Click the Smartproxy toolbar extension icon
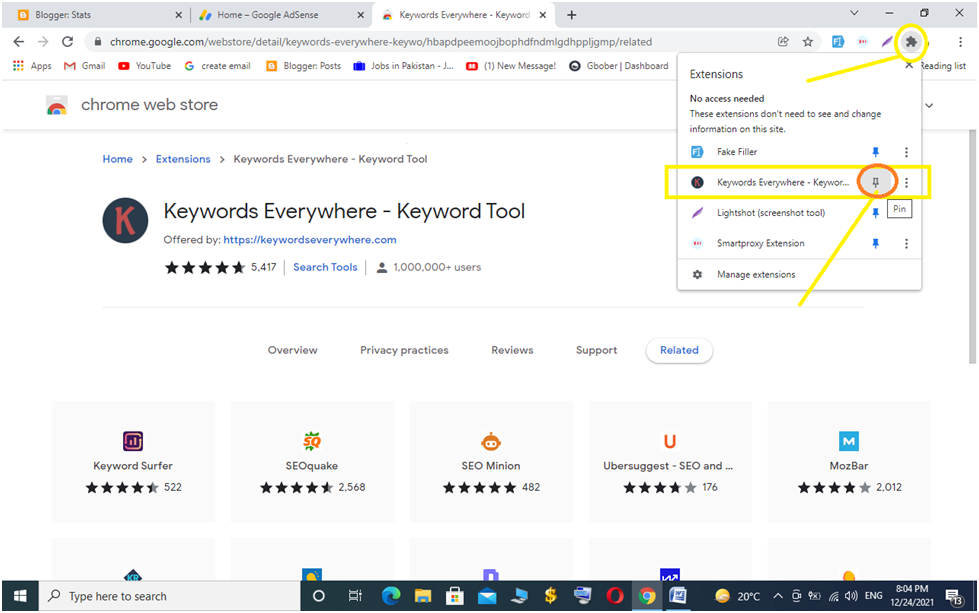Screen dimensions: 979x613 (863, 42)
